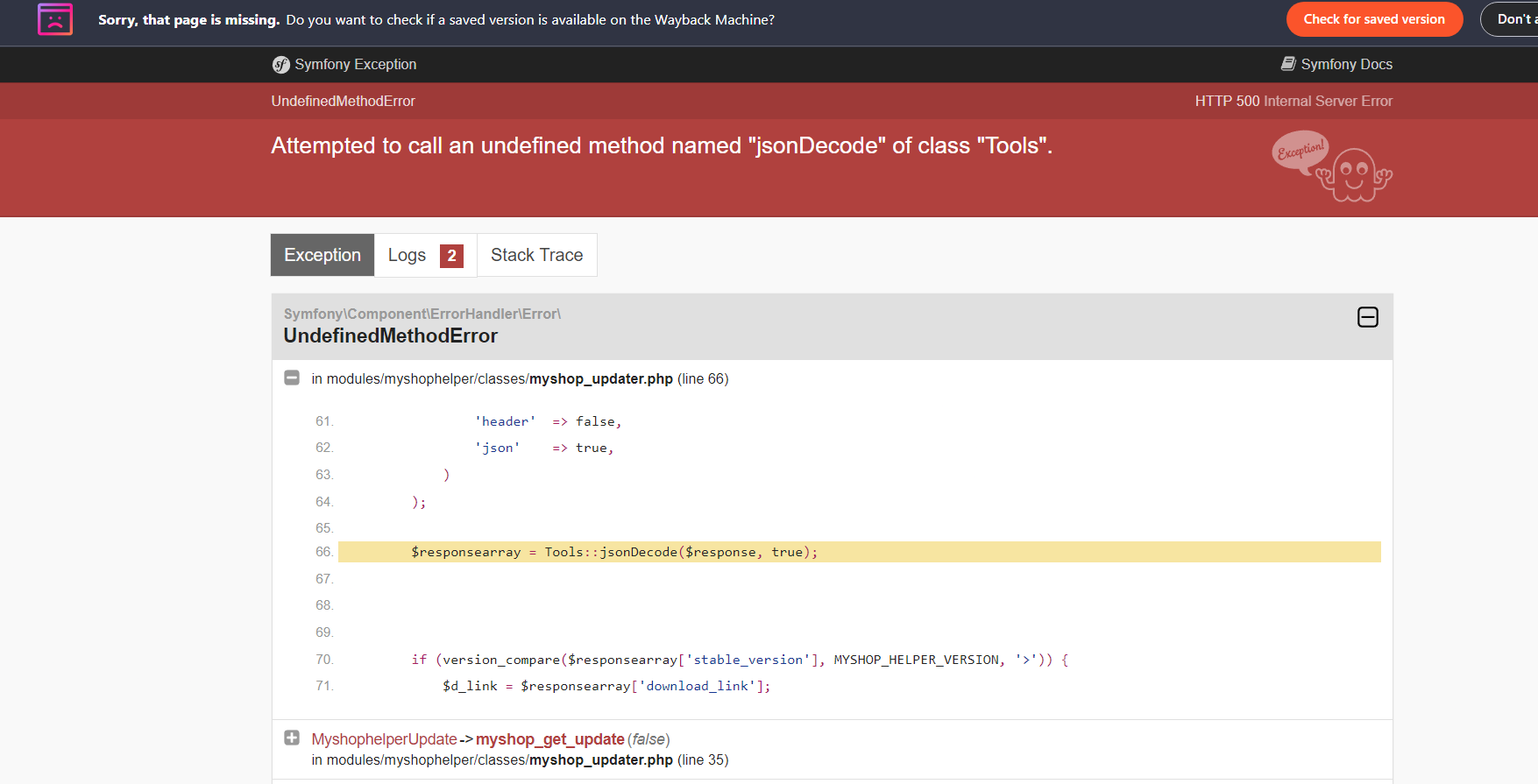Collapse the myshop_updater.php line 66 trace

pos(292,378)
